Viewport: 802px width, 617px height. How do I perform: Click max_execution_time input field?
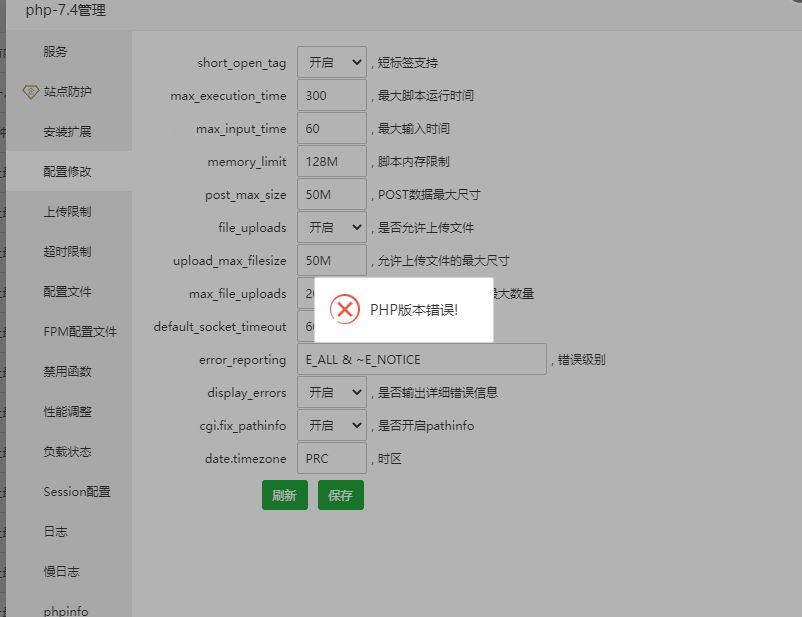(x=332, y=95)
